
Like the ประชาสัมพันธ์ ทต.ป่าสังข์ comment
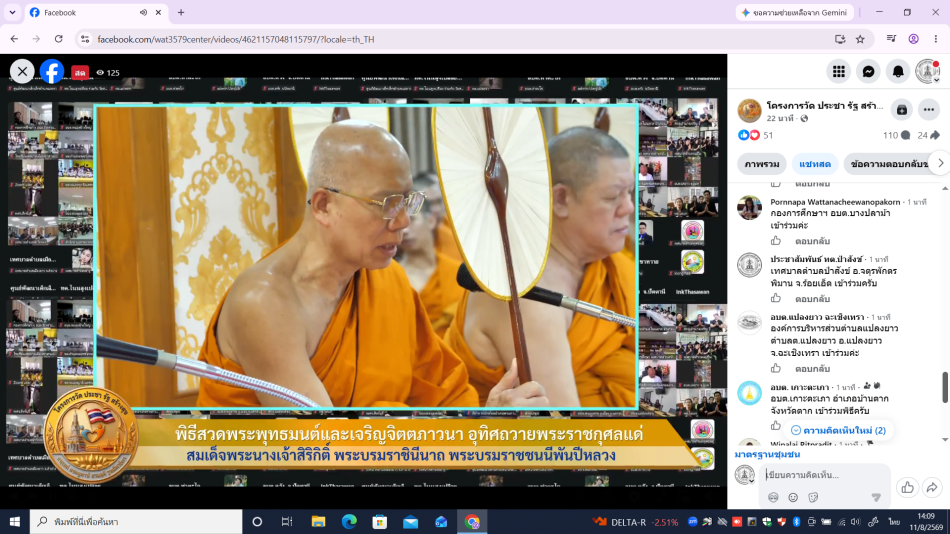776,298
